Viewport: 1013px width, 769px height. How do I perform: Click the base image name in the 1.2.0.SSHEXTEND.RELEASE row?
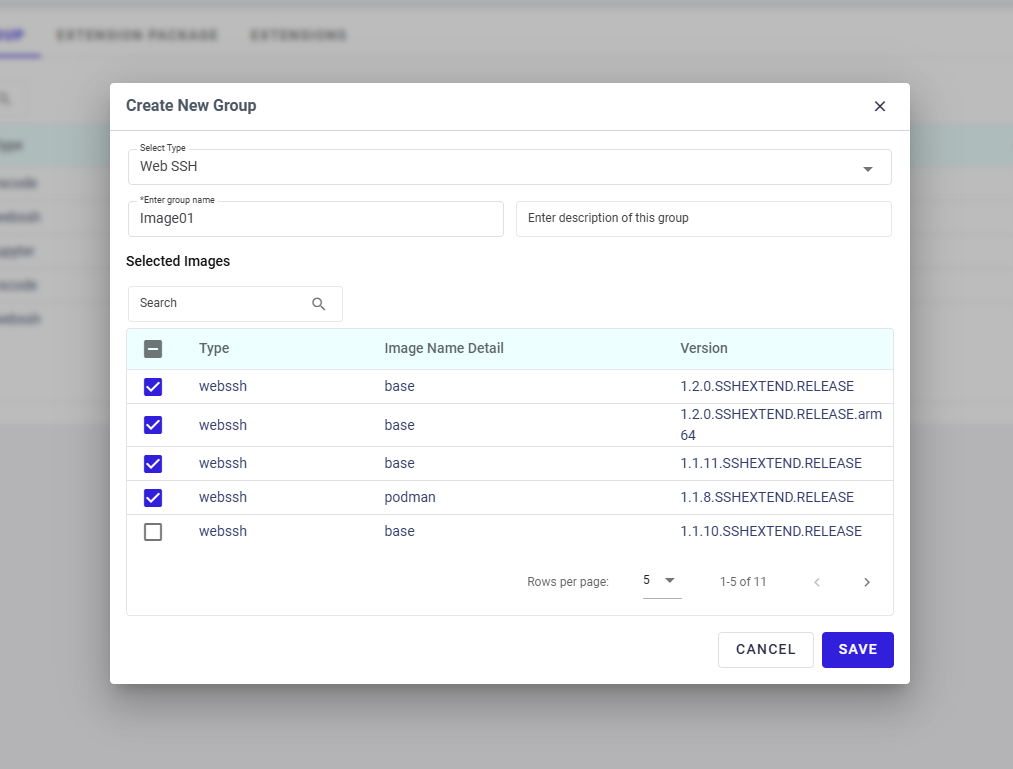pyautogui.click(x=399, y=386)
